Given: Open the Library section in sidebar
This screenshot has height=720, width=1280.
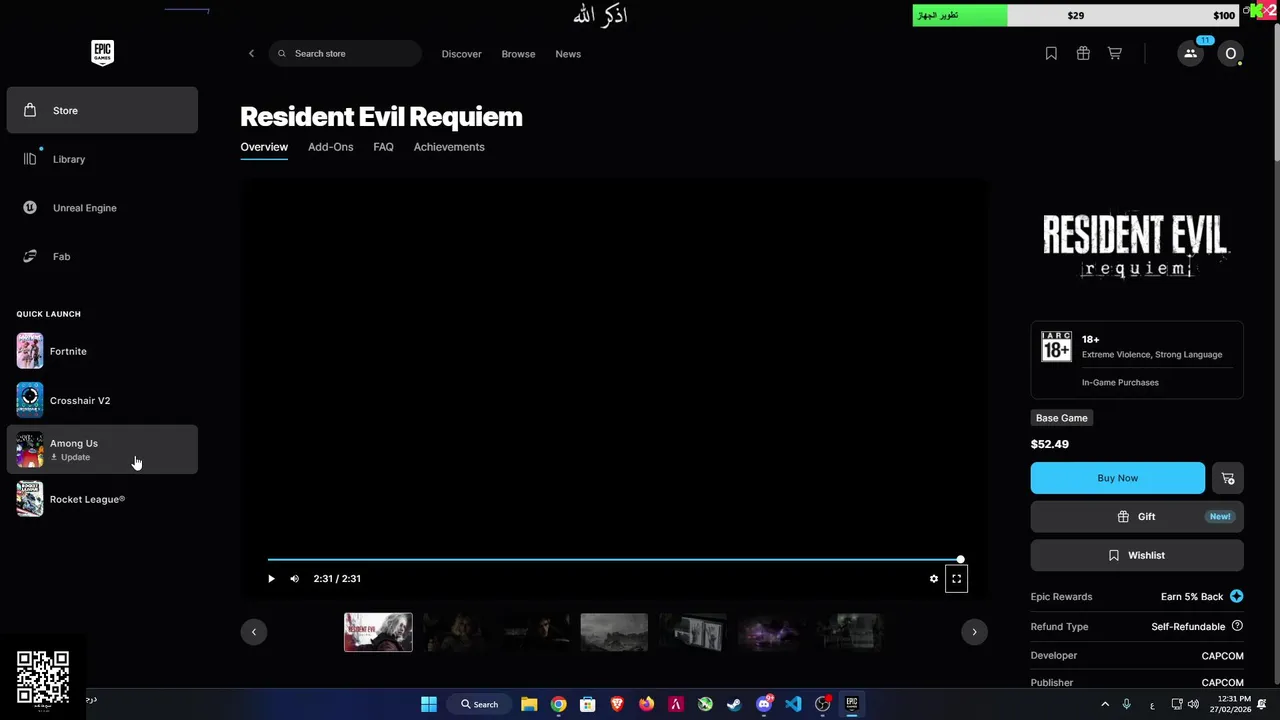Looking at the screenshot, I should tap(102, 159).
